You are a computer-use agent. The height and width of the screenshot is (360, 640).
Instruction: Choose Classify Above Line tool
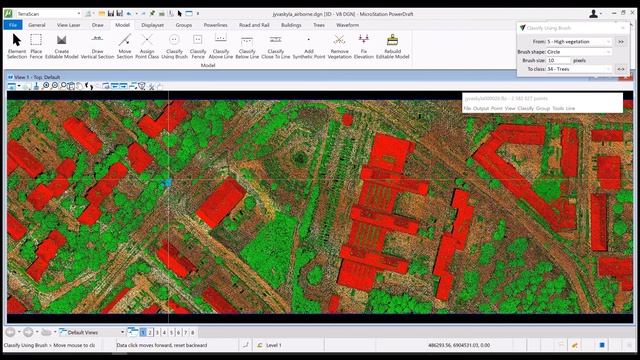point(221,46)
